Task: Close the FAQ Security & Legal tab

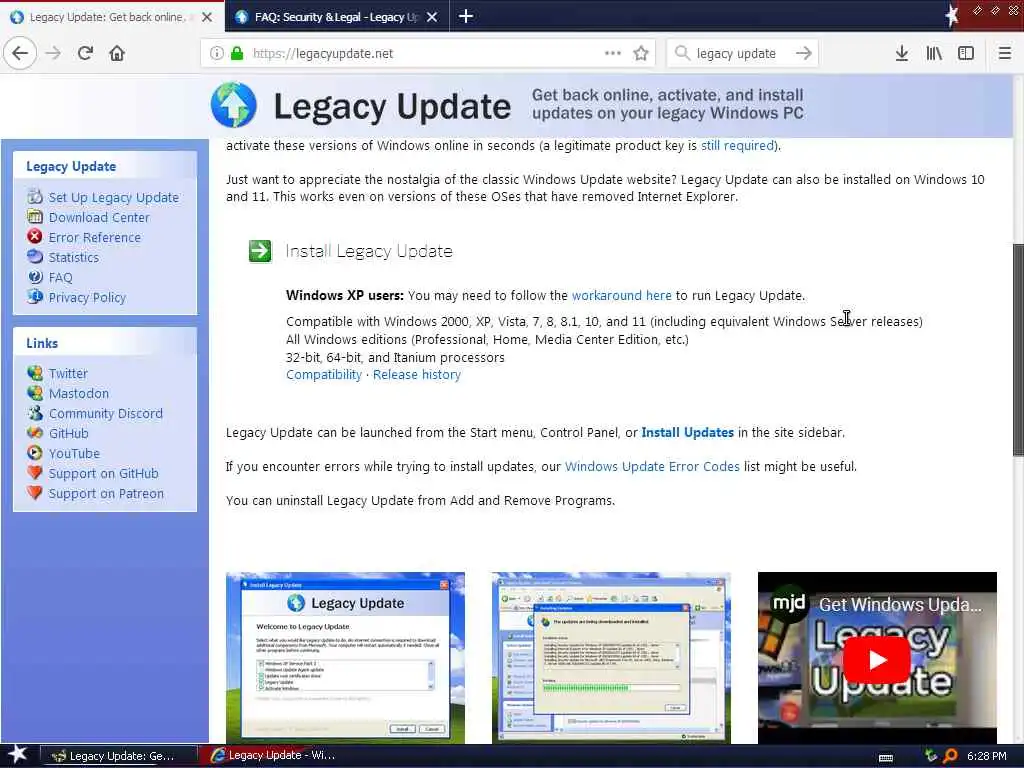Action: pos(432,17)
